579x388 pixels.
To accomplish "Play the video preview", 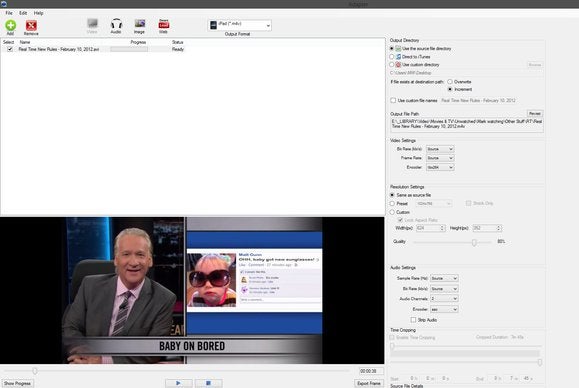I will click(179, 383).
